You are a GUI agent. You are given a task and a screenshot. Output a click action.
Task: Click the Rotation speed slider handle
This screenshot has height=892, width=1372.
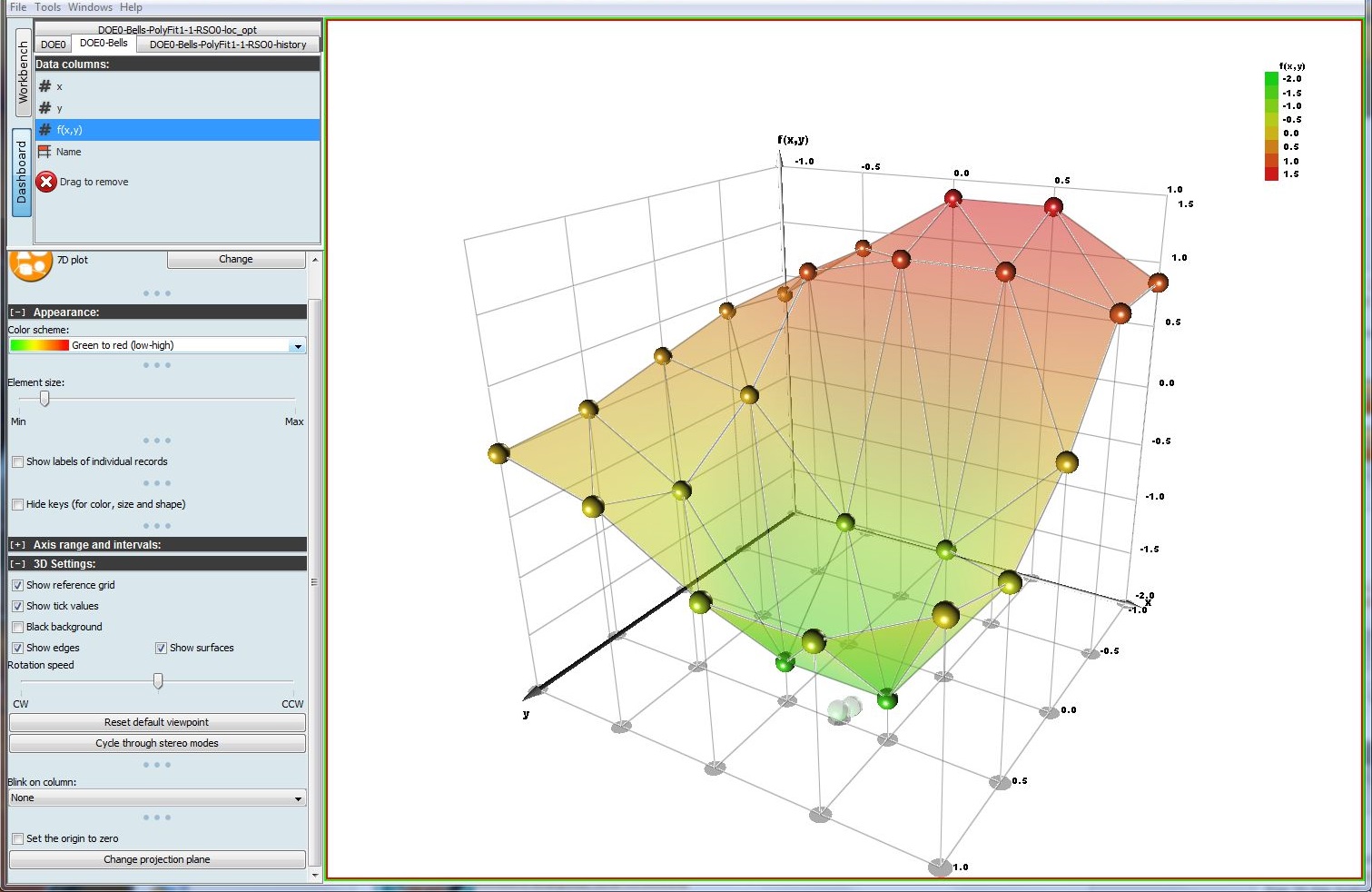(x=158, y=681)
